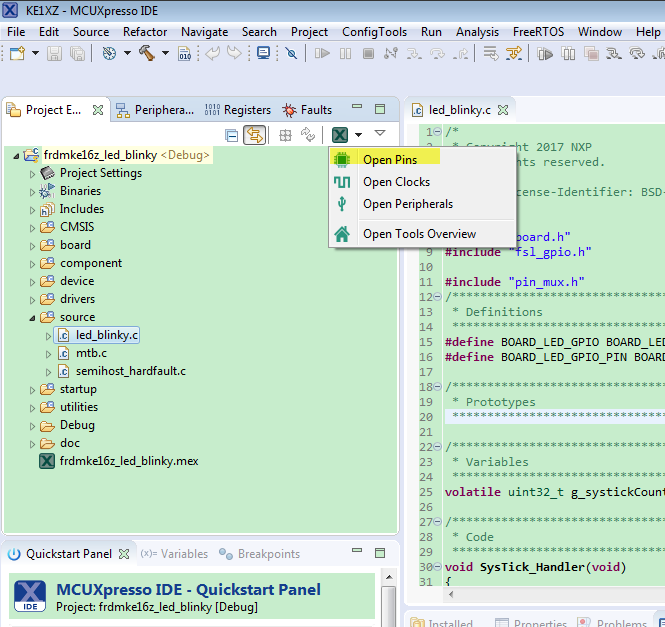Collapse the frdmke16z_led_blinky project node
The image size is (665, 627).
pos(16,156)
